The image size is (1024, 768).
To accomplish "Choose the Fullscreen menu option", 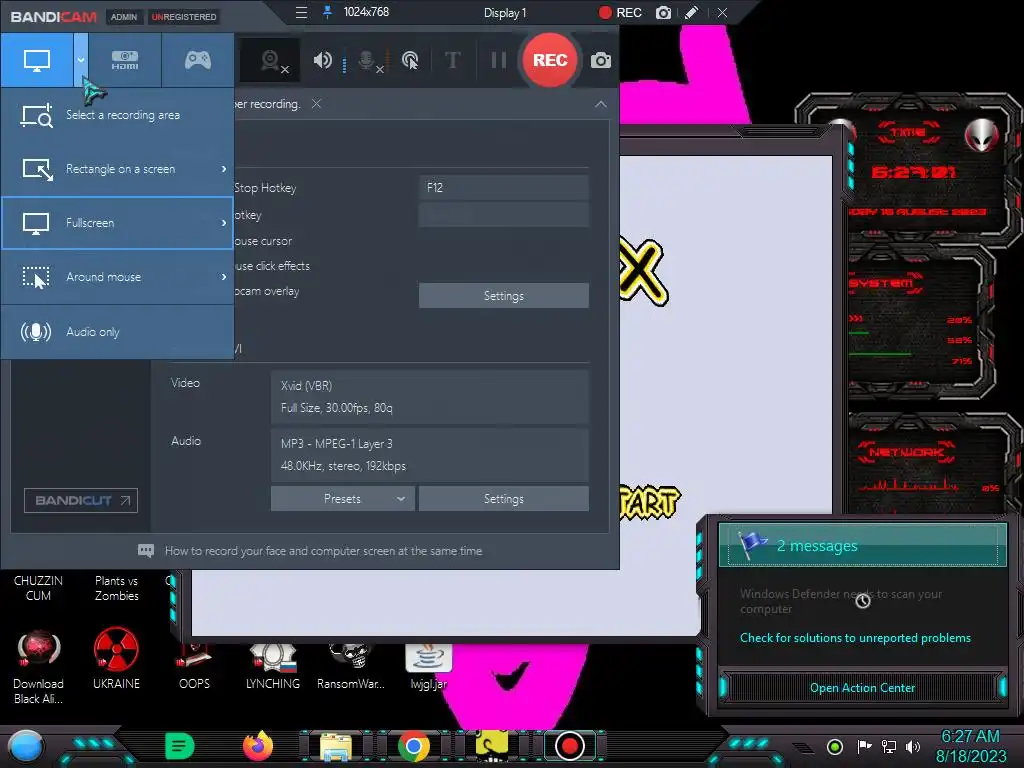I will tap(118, 223).
